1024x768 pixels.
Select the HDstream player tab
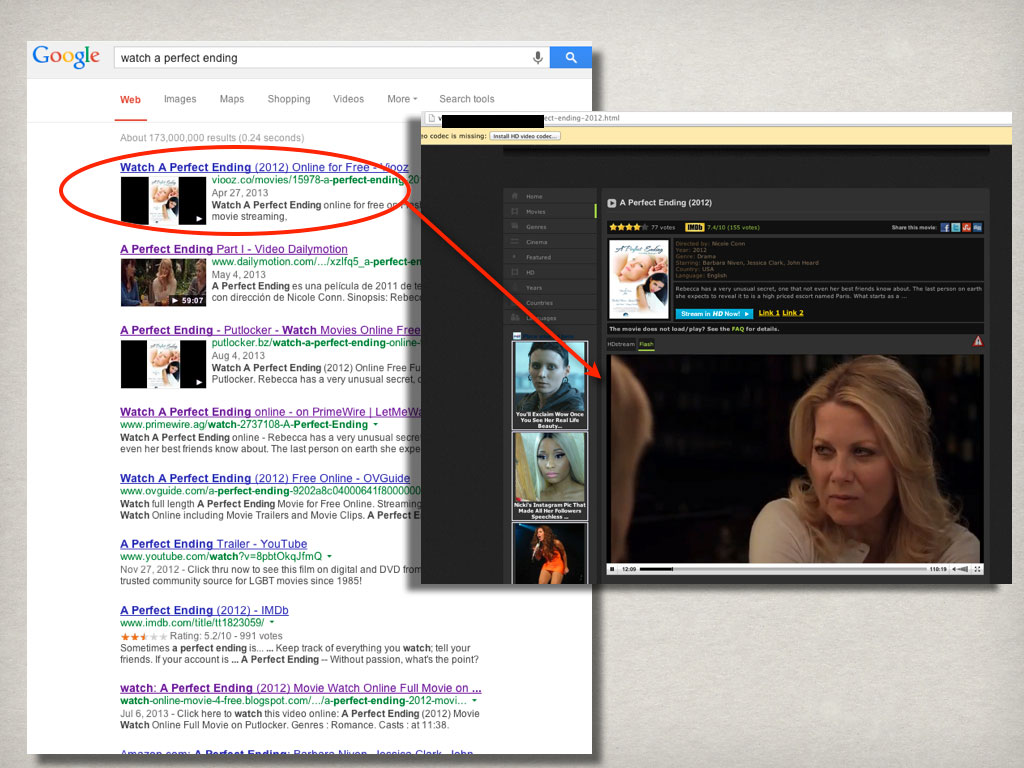621,344
